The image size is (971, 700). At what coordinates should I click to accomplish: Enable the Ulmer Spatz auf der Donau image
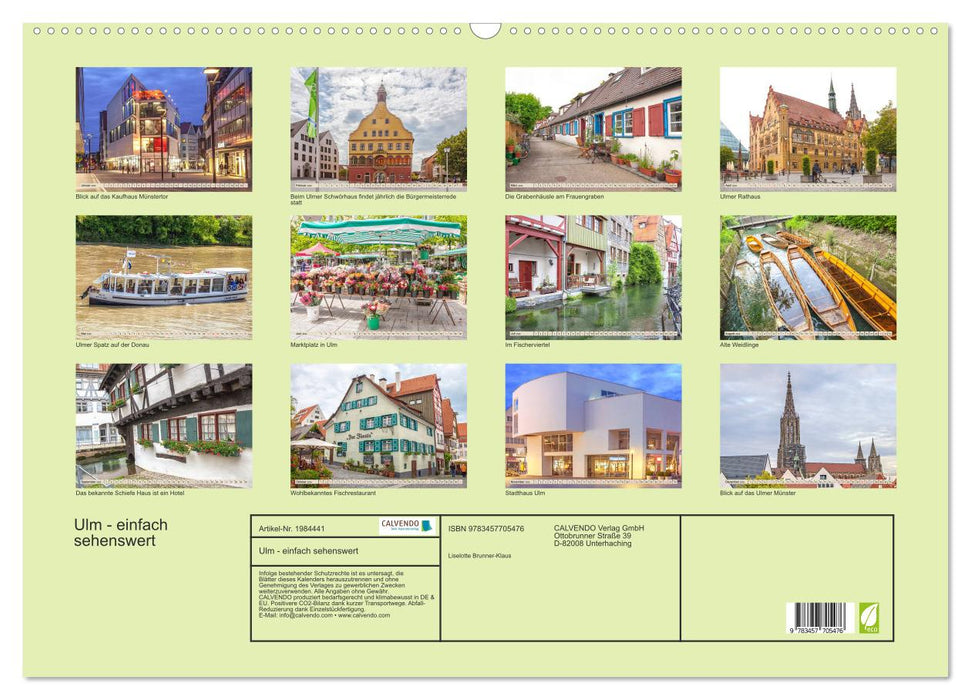163,275
